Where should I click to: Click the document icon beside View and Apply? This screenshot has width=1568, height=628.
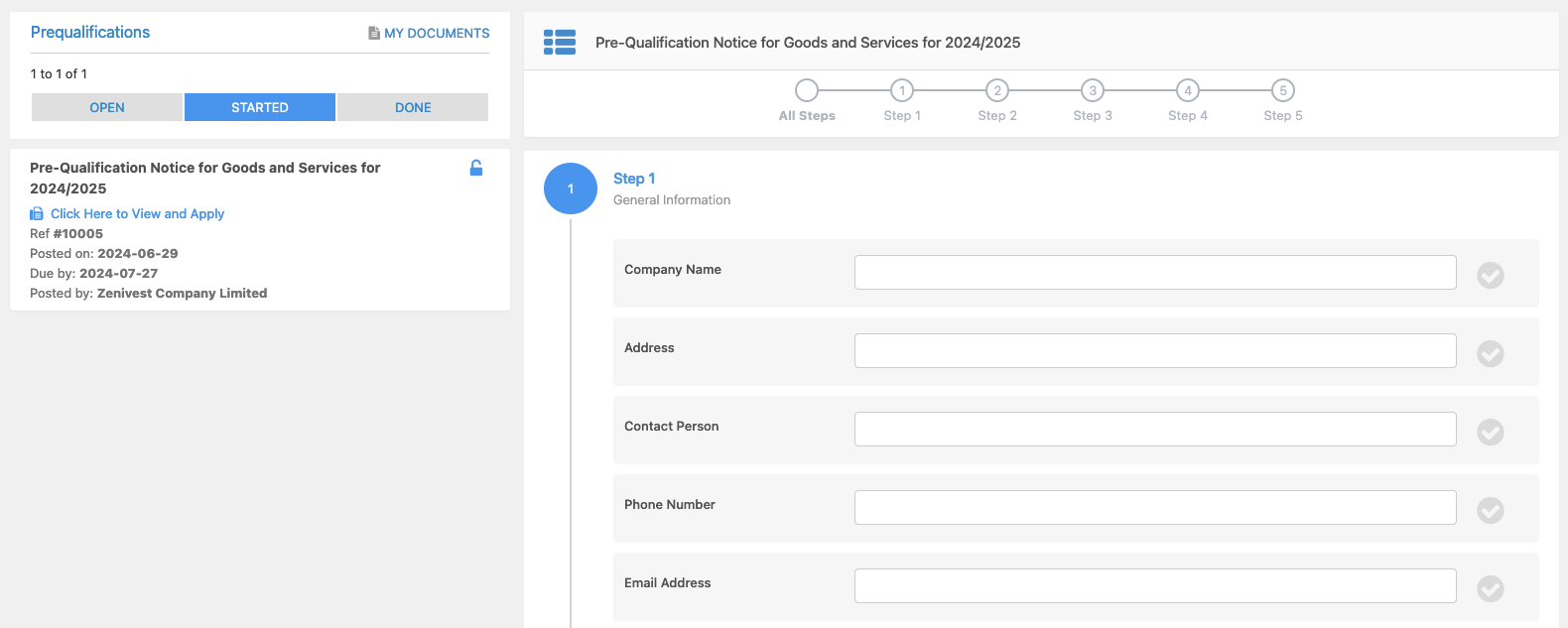click(37, 213)
